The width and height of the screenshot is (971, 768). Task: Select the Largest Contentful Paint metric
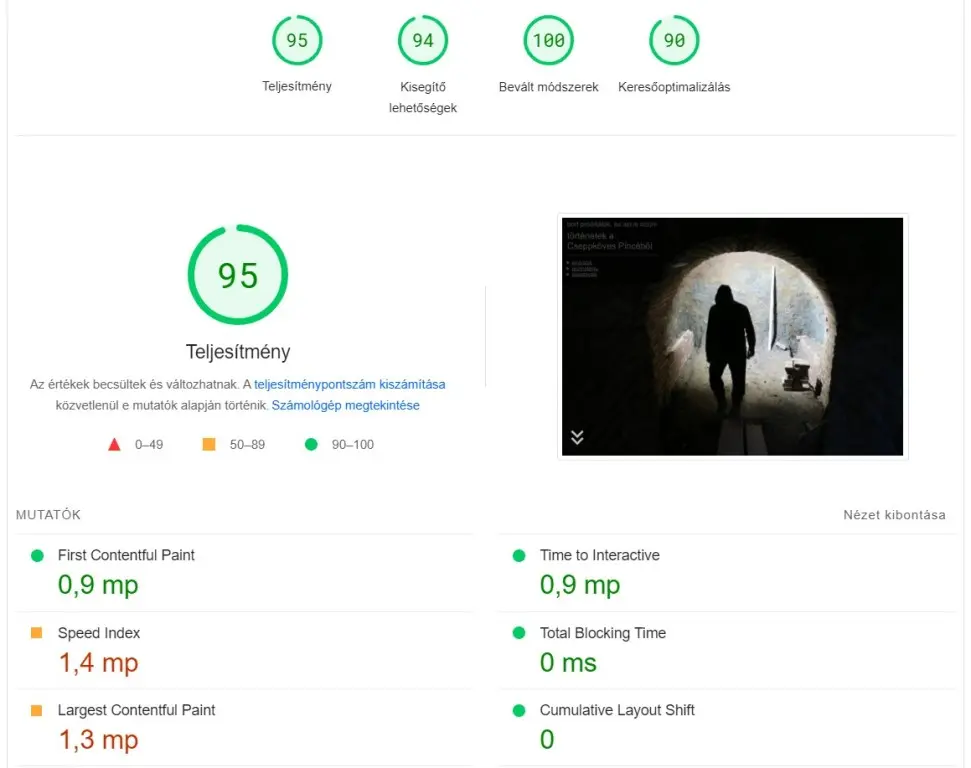pos(136,710)
